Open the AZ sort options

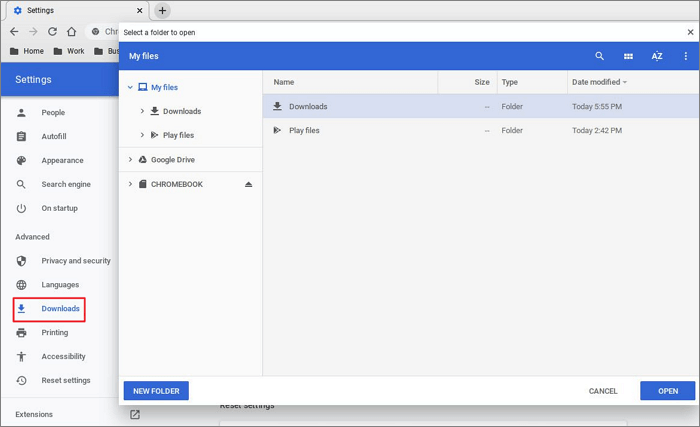click(x=657, y=56)
